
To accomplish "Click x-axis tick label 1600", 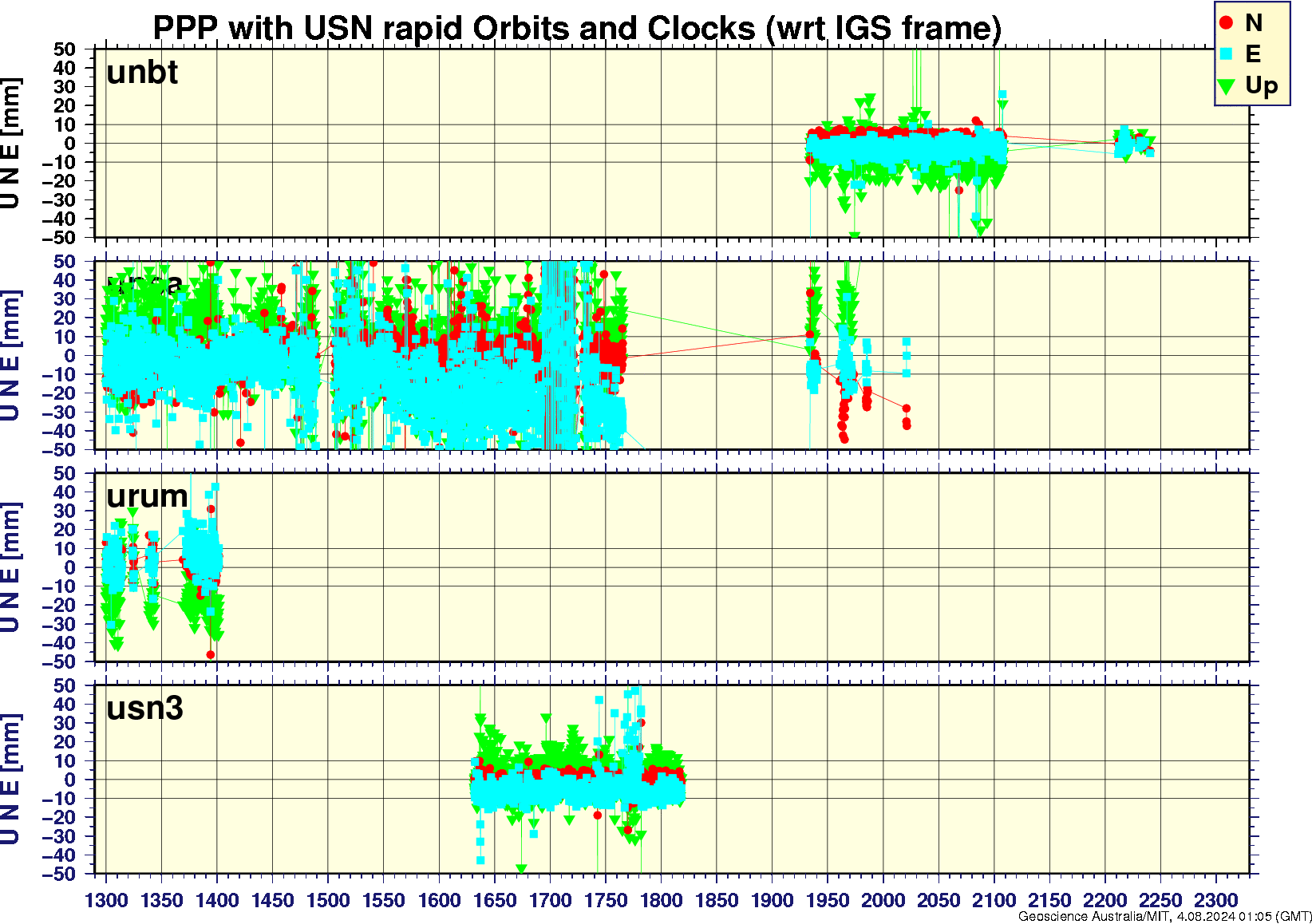I will (439, 900).
